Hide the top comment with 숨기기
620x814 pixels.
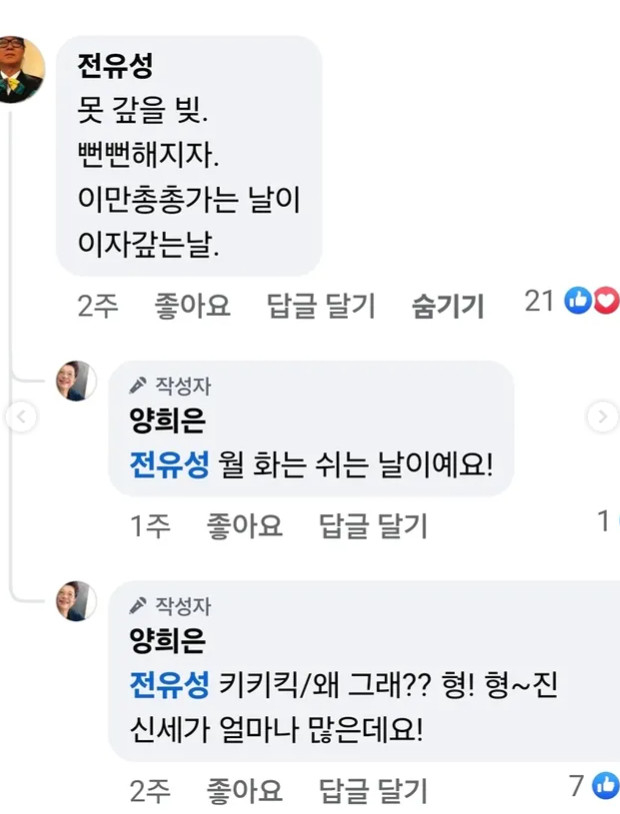pyautogui.click(x=447, y=306)
